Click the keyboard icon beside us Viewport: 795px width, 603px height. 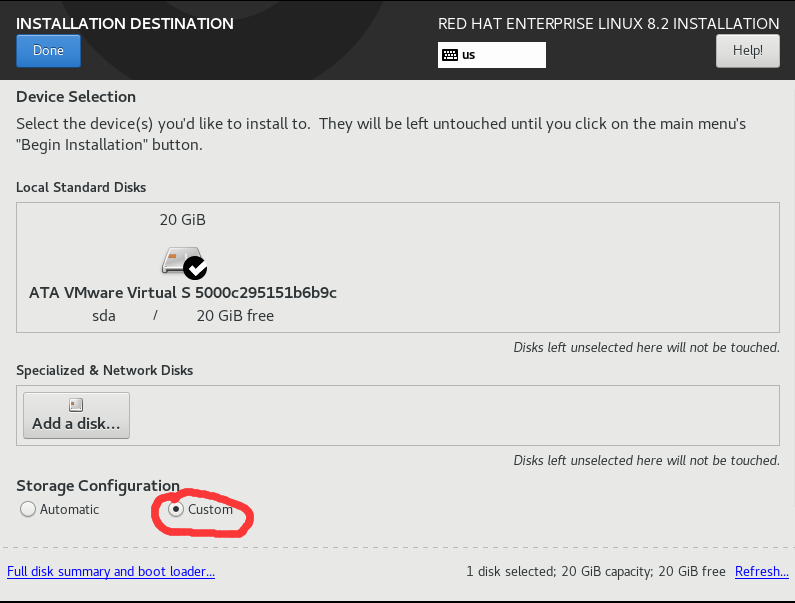450,55
